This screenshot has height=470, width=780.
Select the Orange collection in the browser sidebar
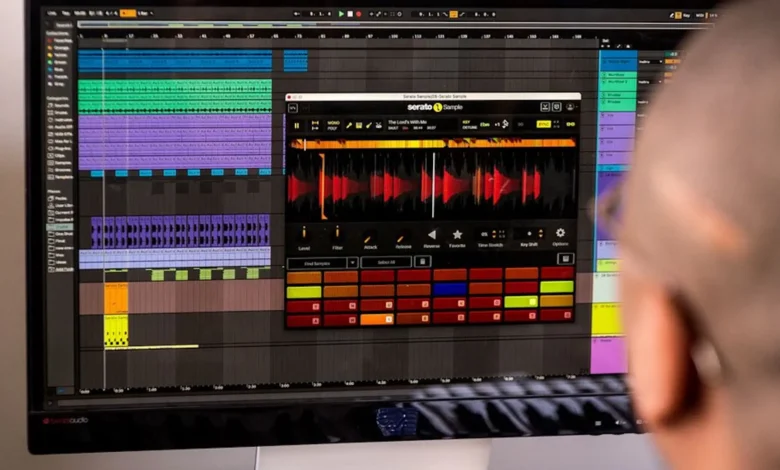click(60, 48)
